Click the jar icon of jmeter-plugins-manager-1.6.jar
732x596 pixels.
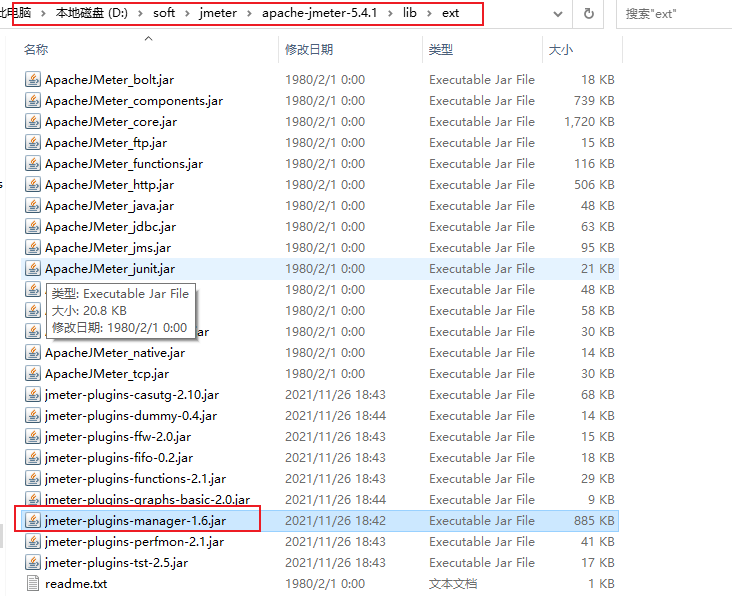click(x=33, y=521)
